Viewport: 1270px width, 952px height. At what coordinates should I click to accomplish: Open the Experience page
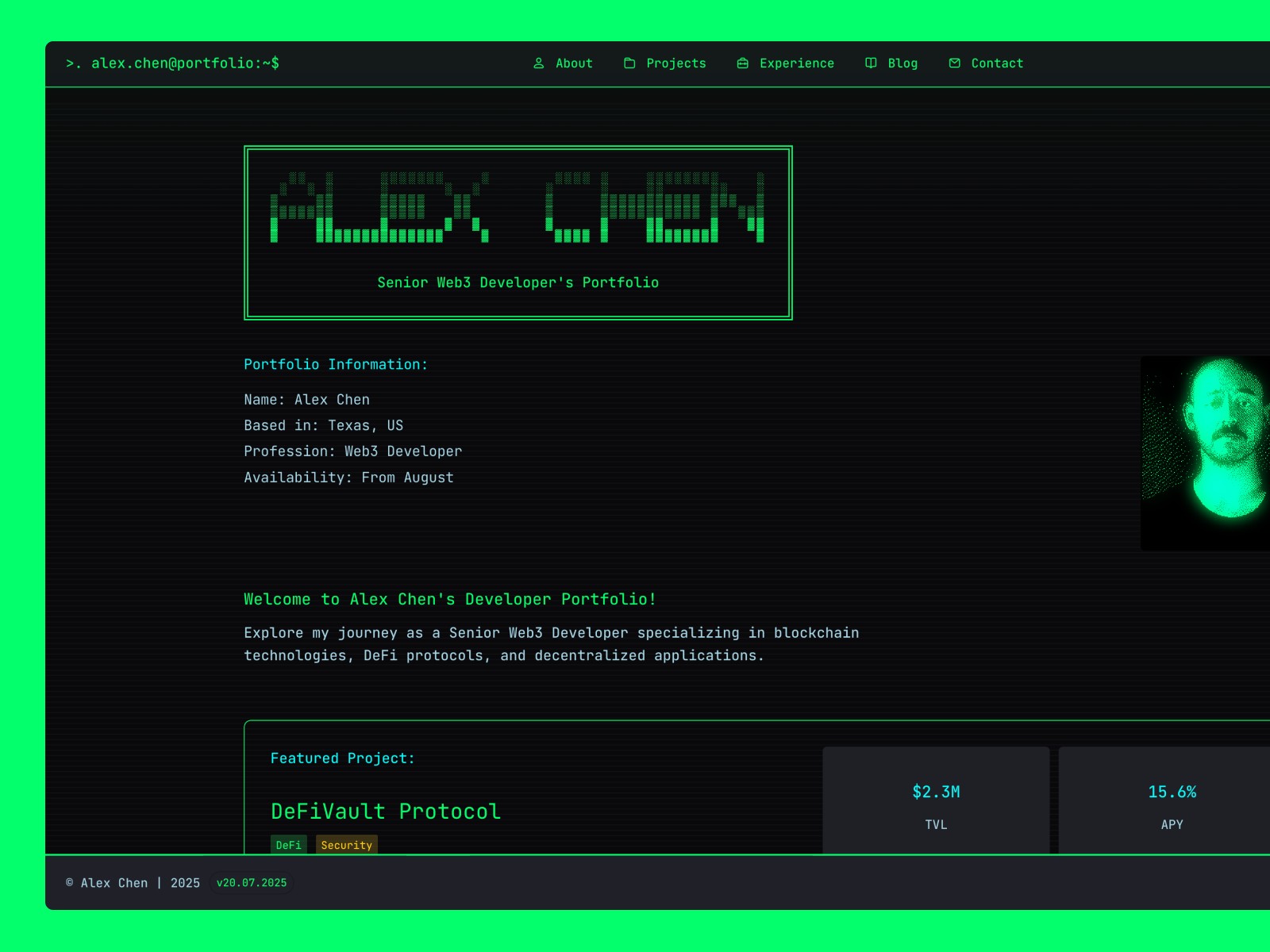(796, 63)
